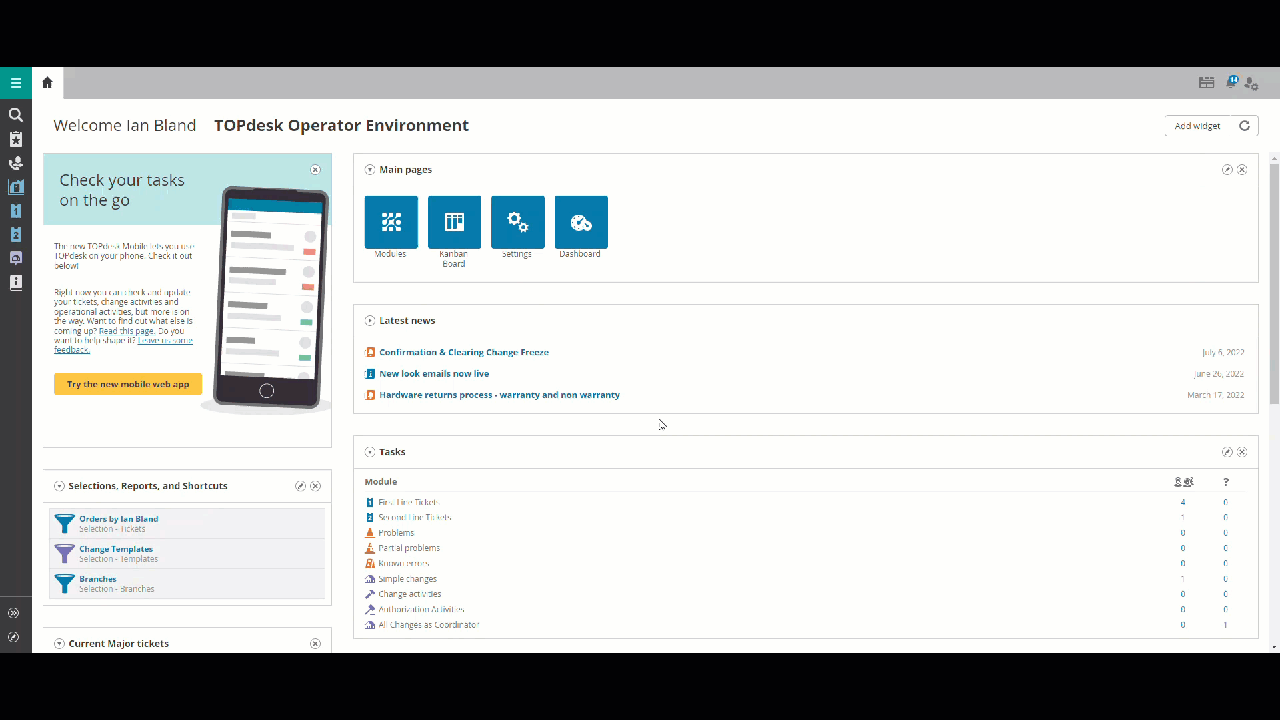1280x720 pixels.
Task: Open the Settings tile under Main pages
Action: coord(517,221)
